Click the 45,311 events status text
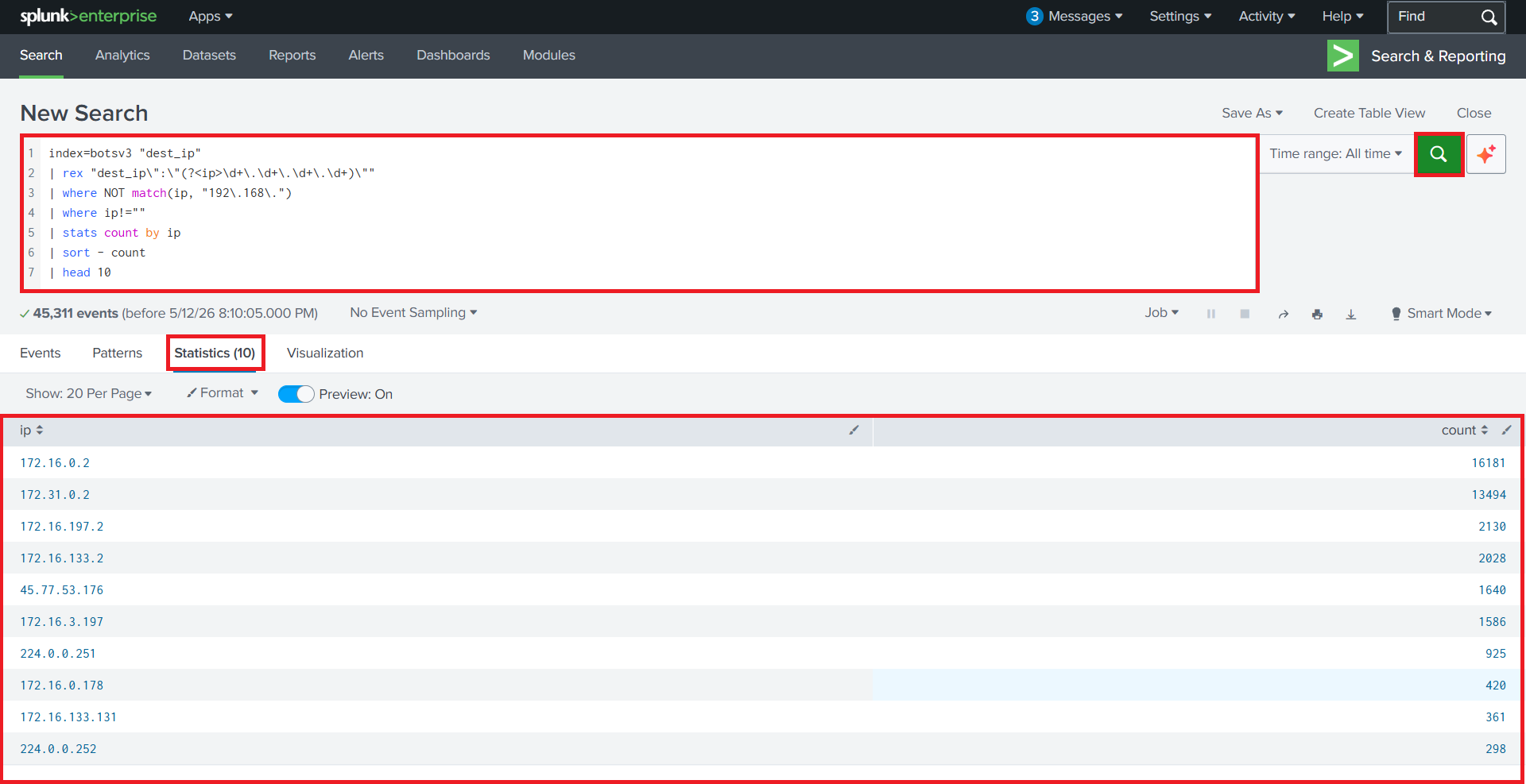1526x784 pixels. pyautogui.click(x=76, y=313)
